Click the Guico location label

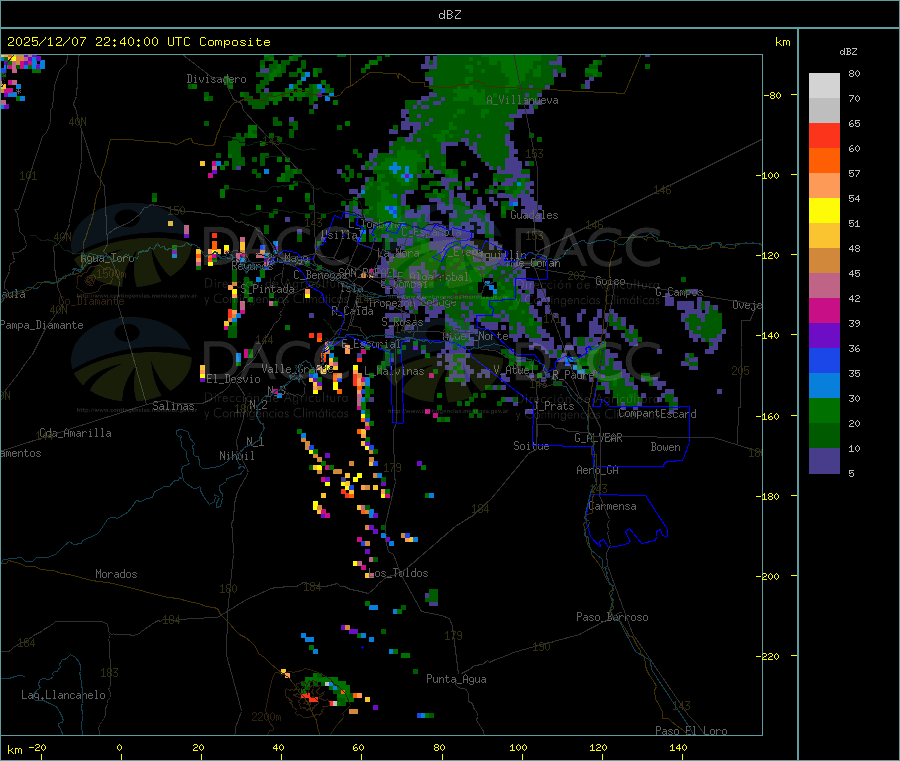click(x=610, y=281)
